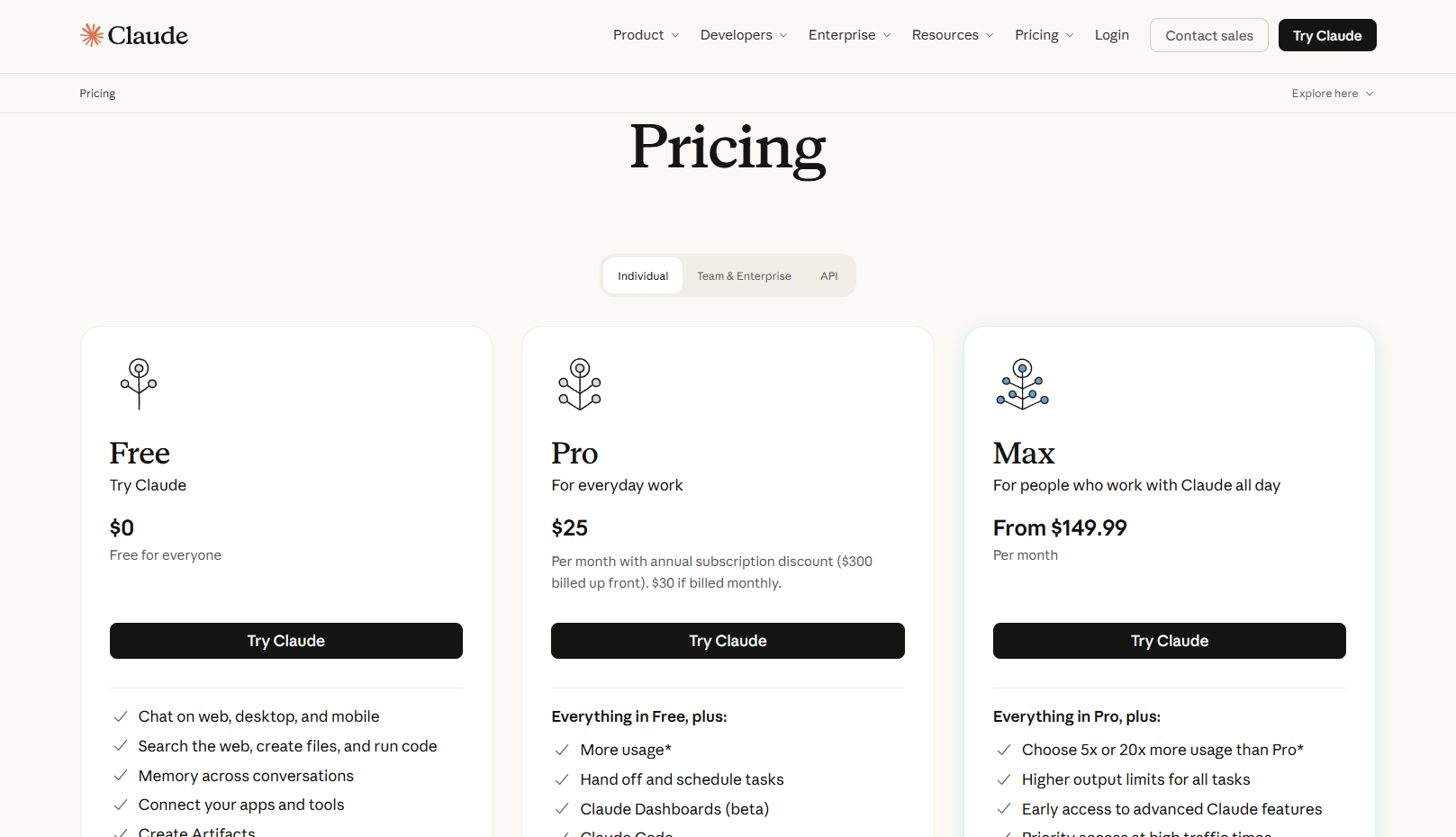Open the Developers dropdown menu
1456x837 pixels.
pos(744,35)
